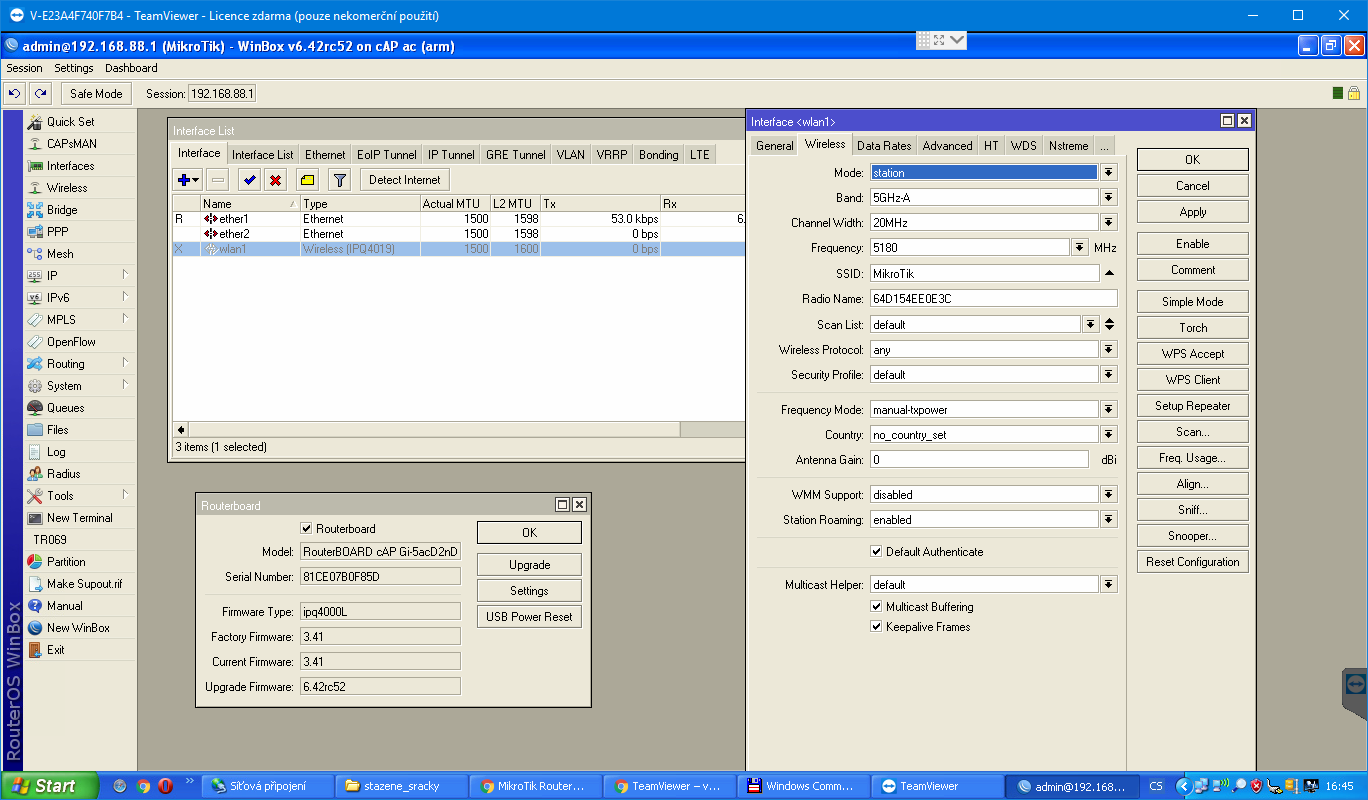Switch to the stazene_sracky taskbar item
Image resolution: width=1368 pixels, height=800 pixels.
(401, 786)
